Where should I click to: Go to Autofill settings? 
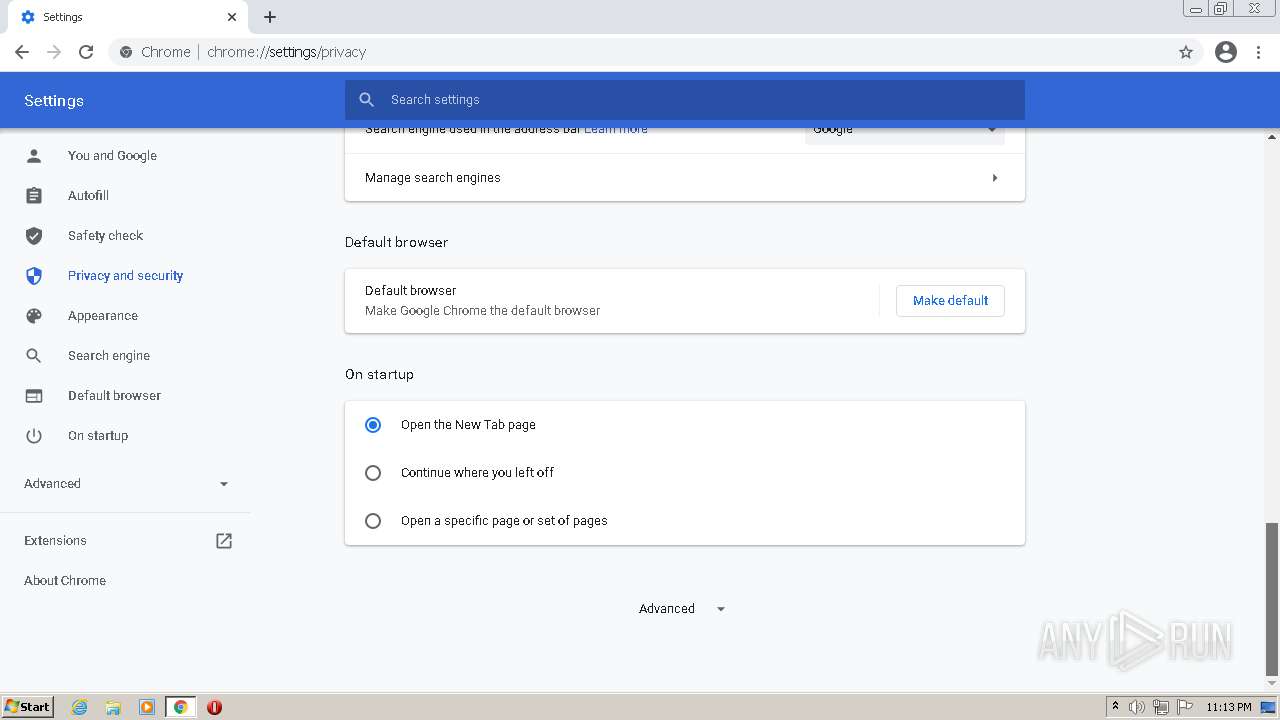(88, 196)
